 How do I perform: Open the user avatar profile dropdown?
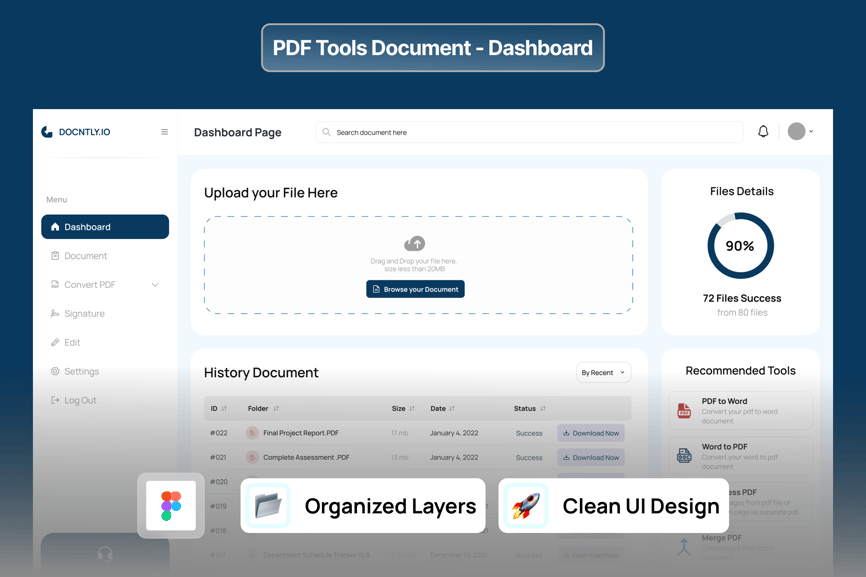pyautogui.click(x=800, y=132)
